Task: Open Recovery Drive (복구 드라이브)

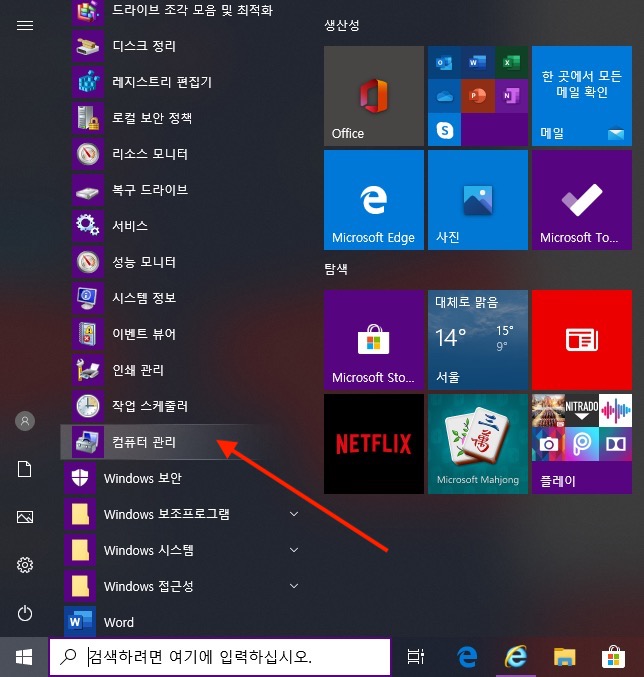Action: (181, 190)
